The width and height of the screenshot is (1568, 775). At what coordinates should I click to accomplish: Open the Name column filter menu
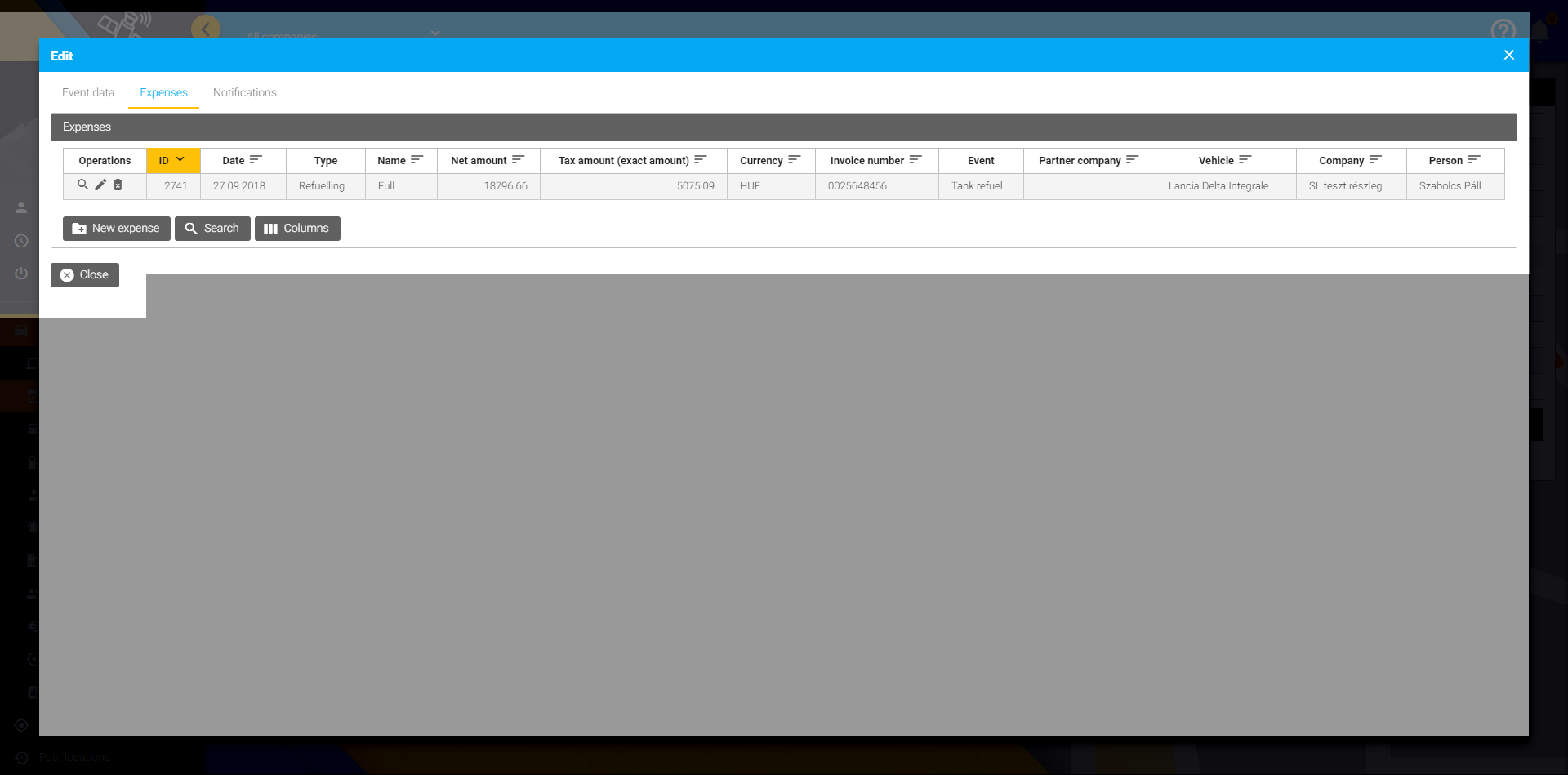pos(416,160)
